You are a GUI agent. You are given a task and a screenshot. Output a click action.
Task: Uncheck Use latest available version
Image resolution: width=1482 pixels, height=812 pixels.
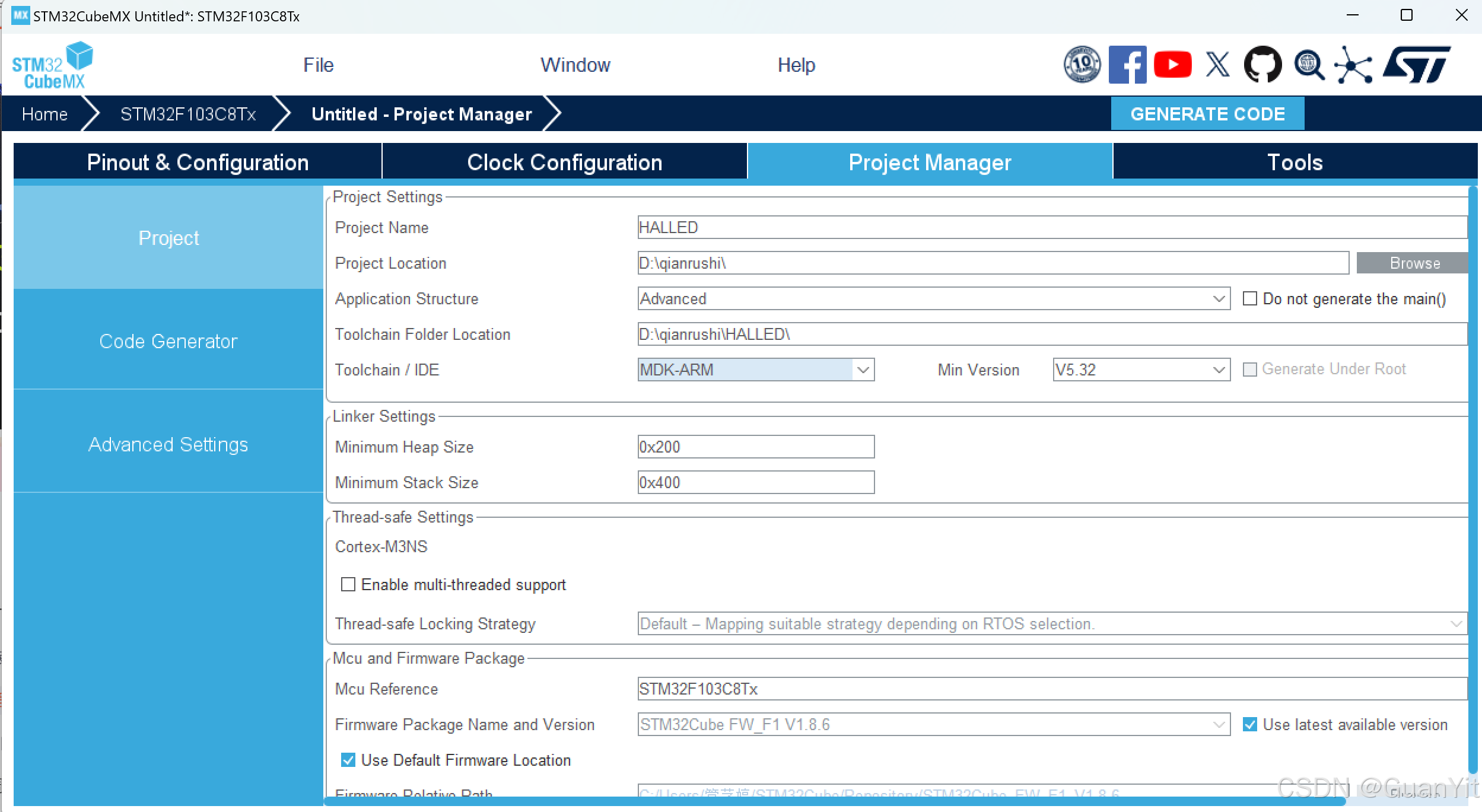click(x=1249, y=724)
